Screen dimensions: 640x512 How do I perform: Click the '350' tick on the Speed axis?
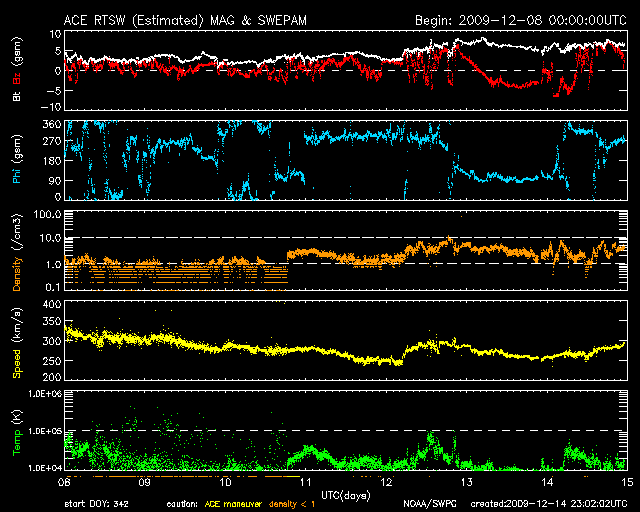coord(52,322)
